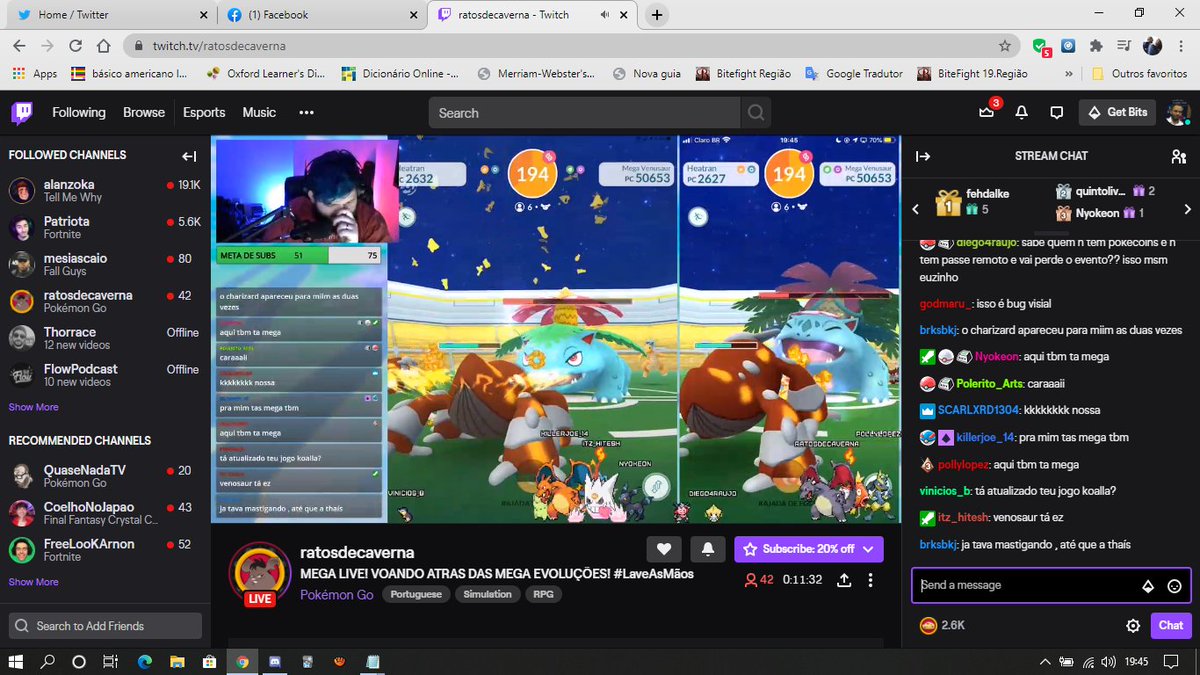The width and height of the screenshot is (1200, 675).
Task: Open the Apps bookmarks shortcut
Action: [x=35, y=74]
